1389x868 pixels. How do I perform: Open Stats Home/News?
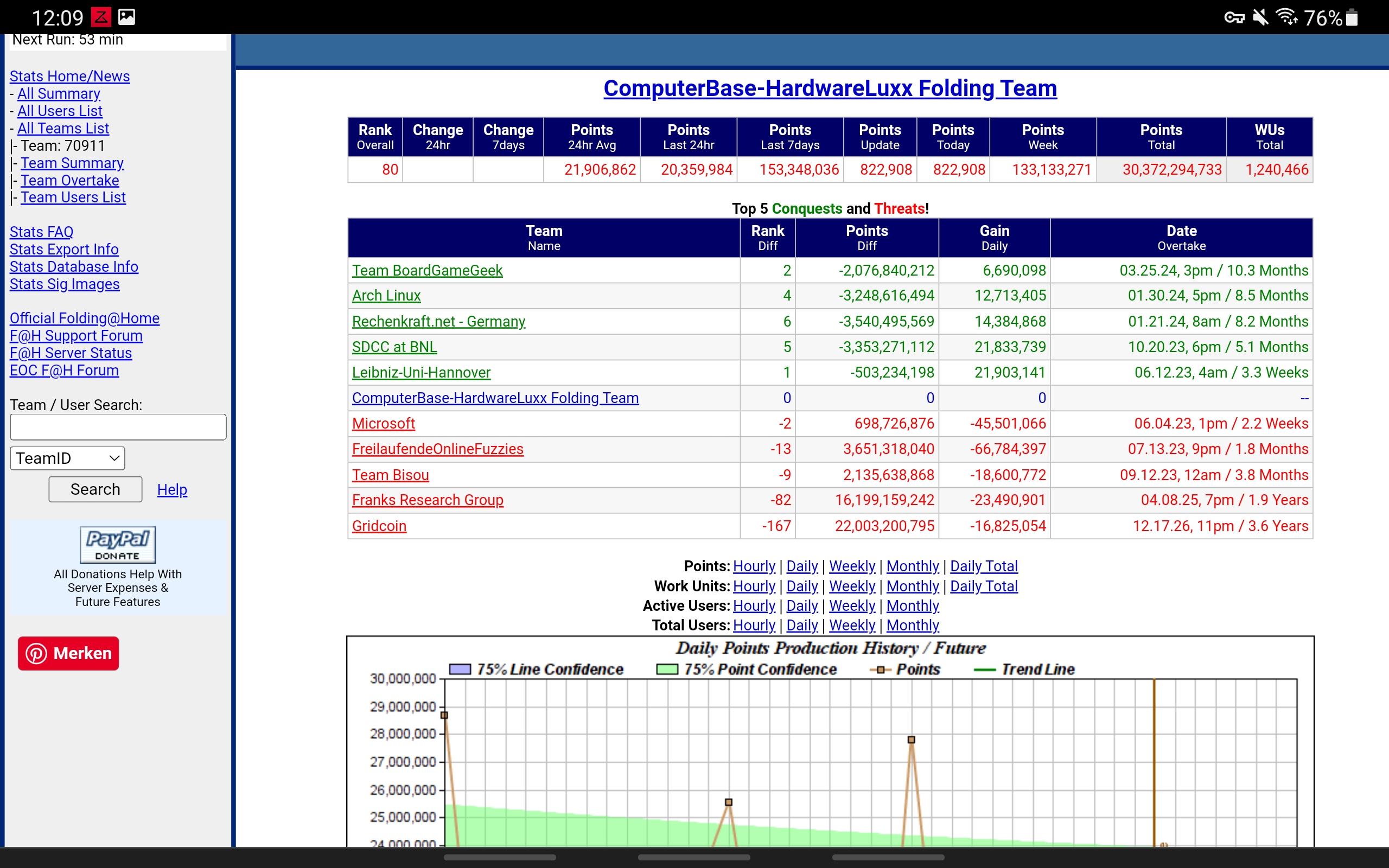[x=69, y=76]
